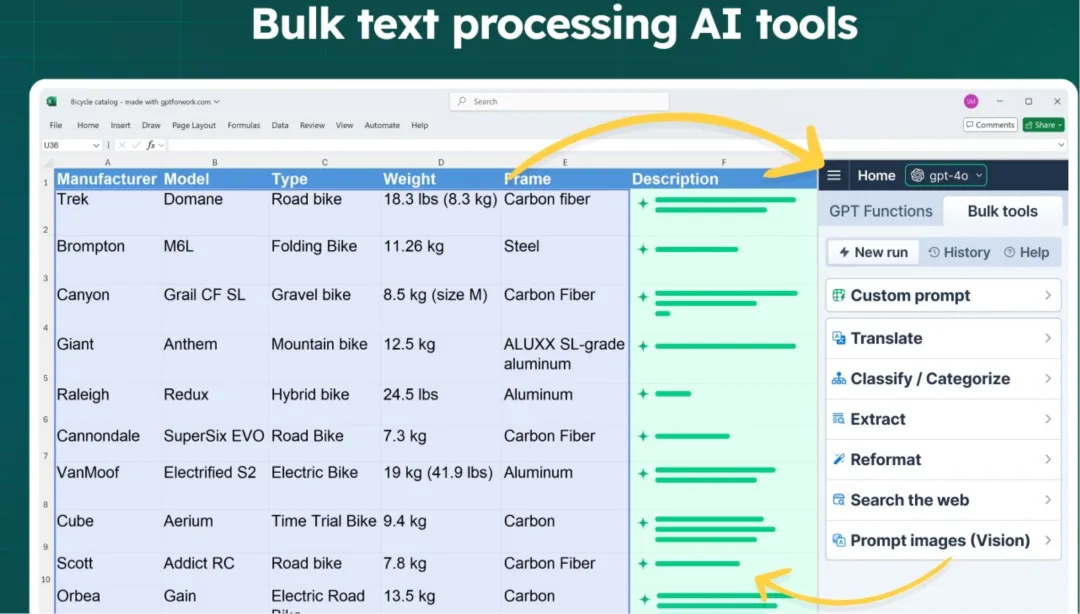Click the Reformat bulk tool
Image resolution: width=1080 pixels, height=614 pixels.
[943, 460]
